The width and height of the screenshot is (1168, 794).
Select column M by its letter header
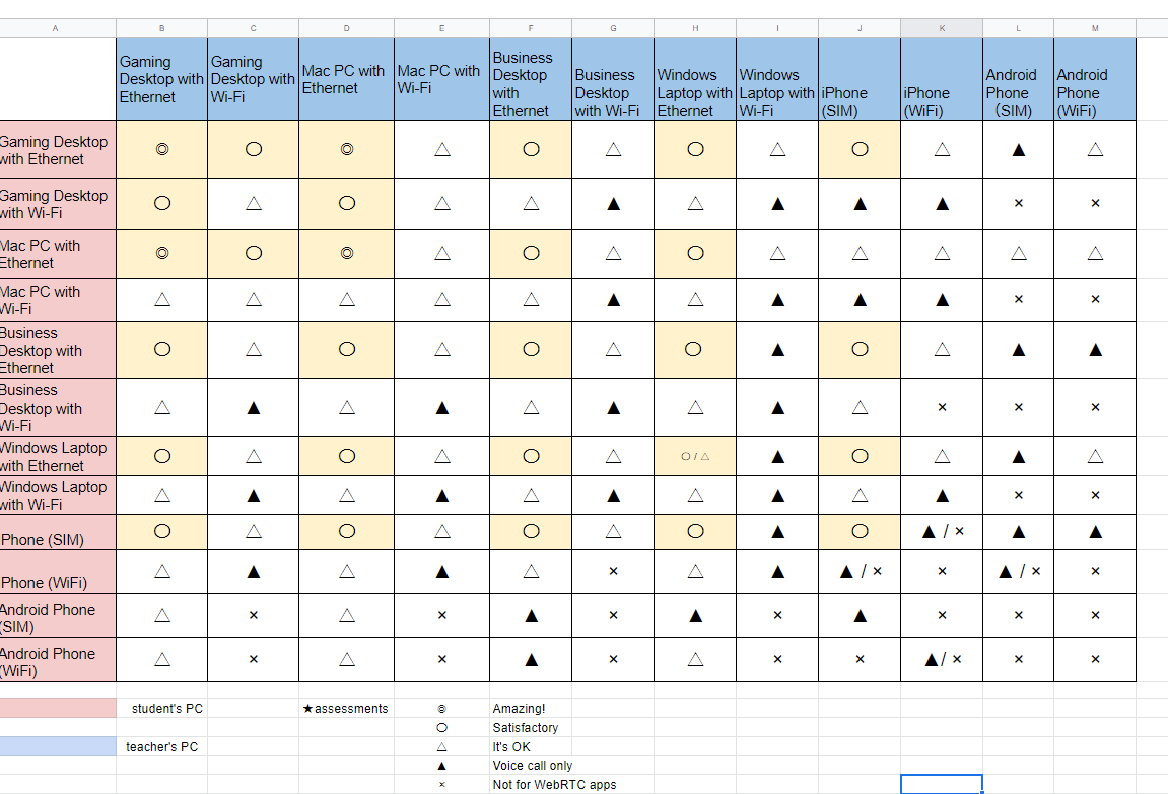point(1095,28)
